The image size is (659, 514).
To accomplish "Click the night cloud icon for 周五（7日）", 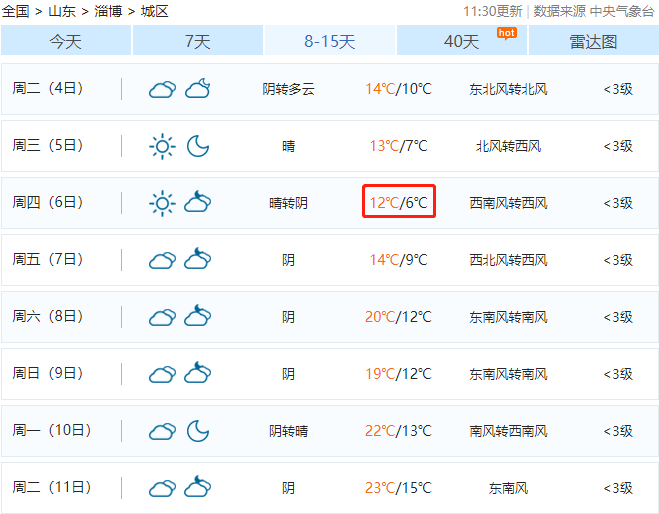I will (198, 258).
